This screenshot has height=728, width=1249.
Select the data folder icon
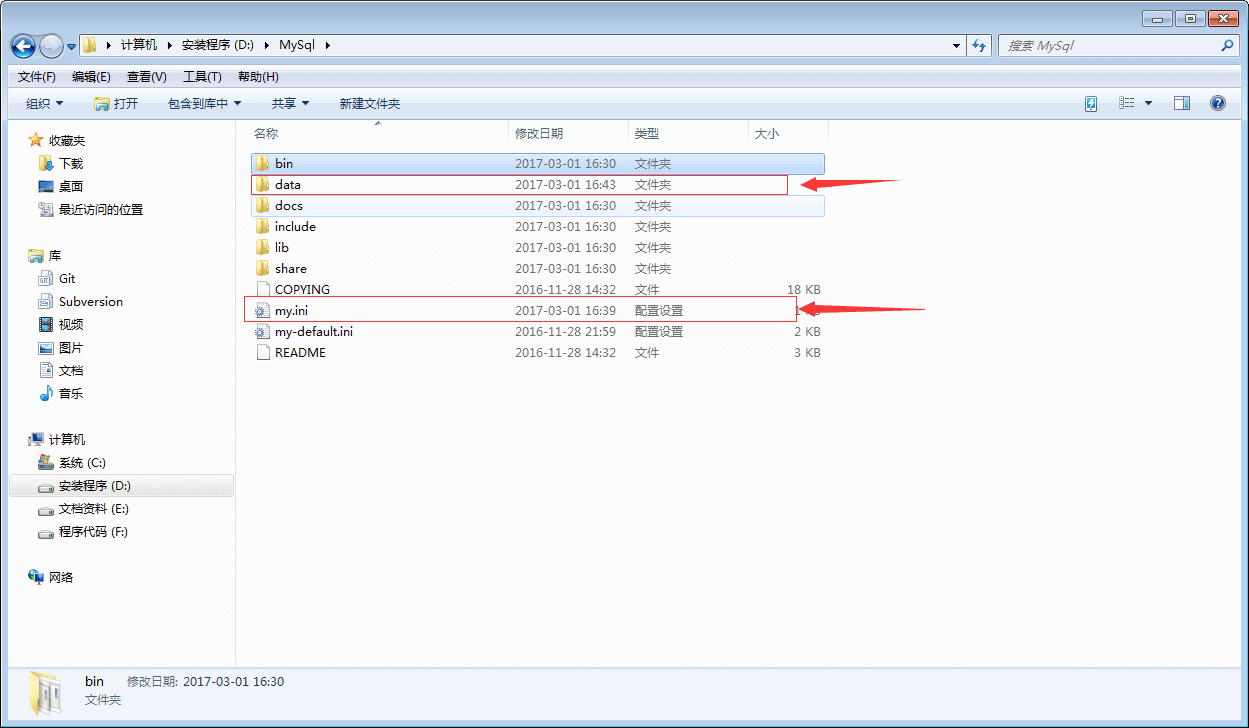pos(262,184)
